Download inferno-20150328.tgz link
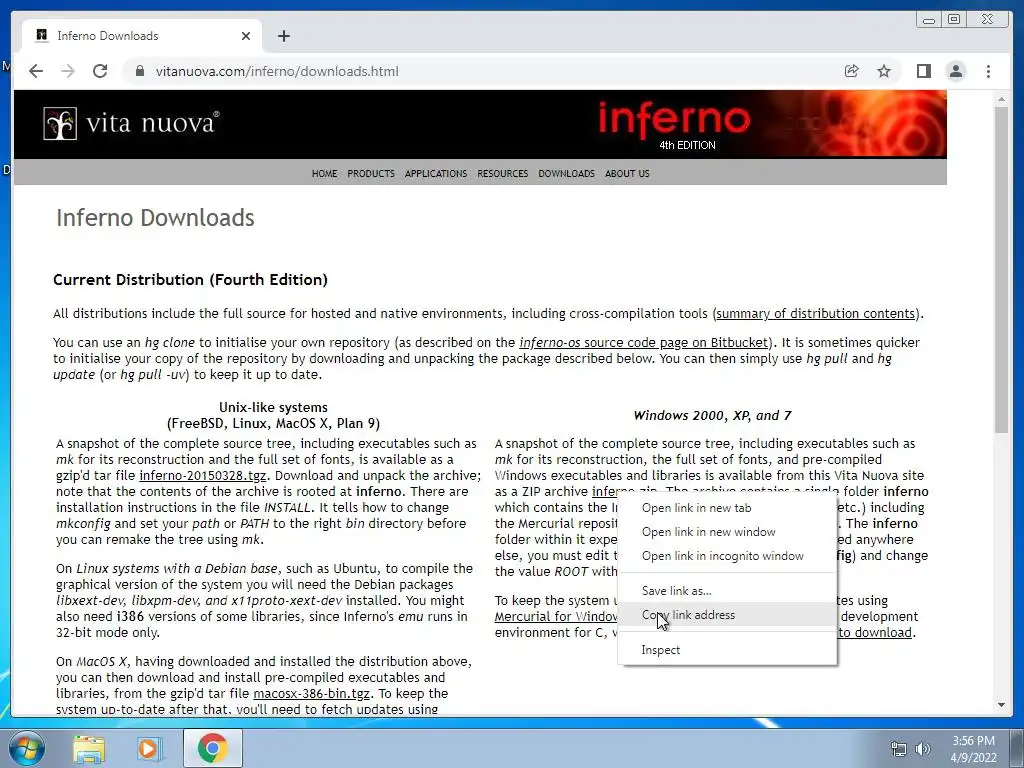Image resolution: width=1024 pixels, height=768 pixels. [x=202, y=476]
